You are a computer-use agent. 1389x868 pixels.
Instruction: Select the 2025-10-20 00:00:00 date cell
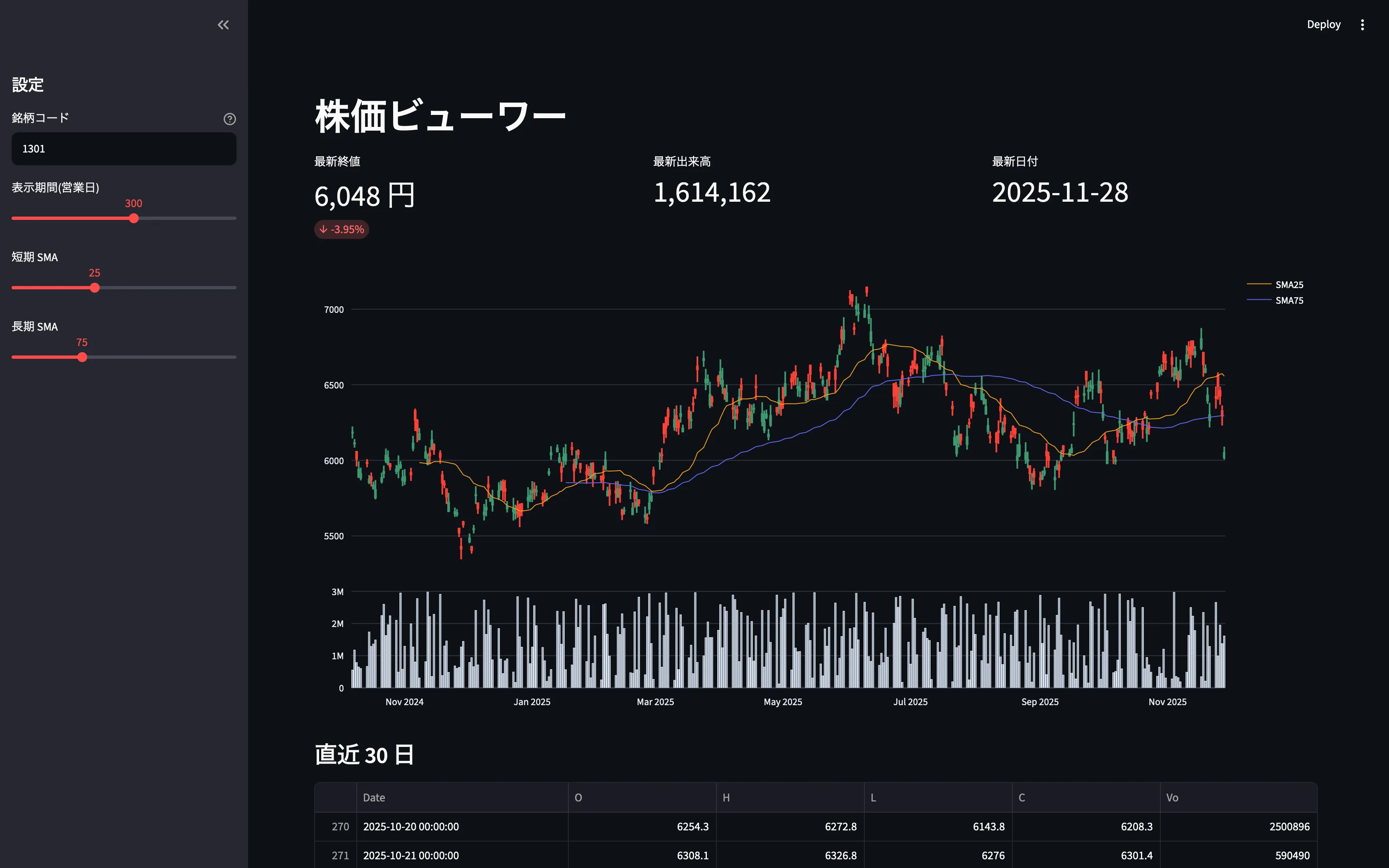pyautogui.click(x=462, y=827)
